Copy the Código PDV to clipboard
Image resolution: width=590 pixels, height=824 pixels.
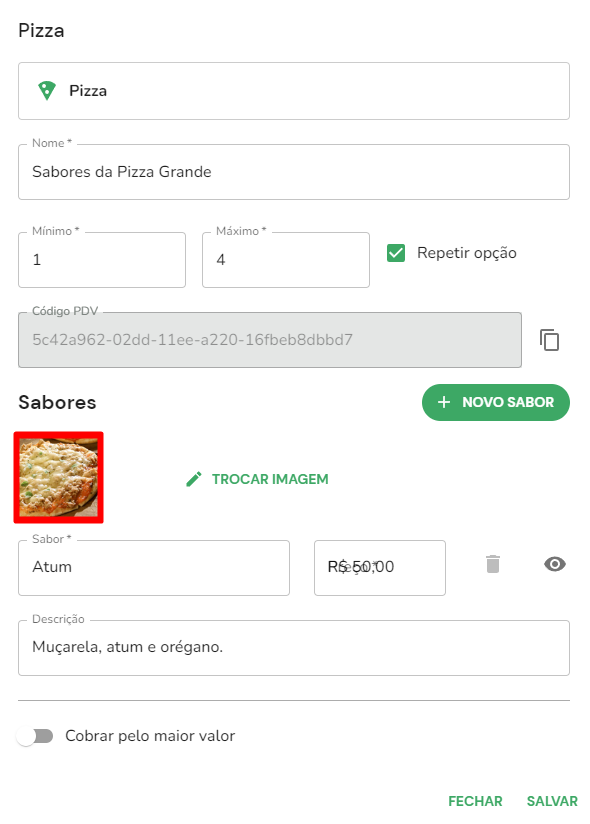point(550,340)
